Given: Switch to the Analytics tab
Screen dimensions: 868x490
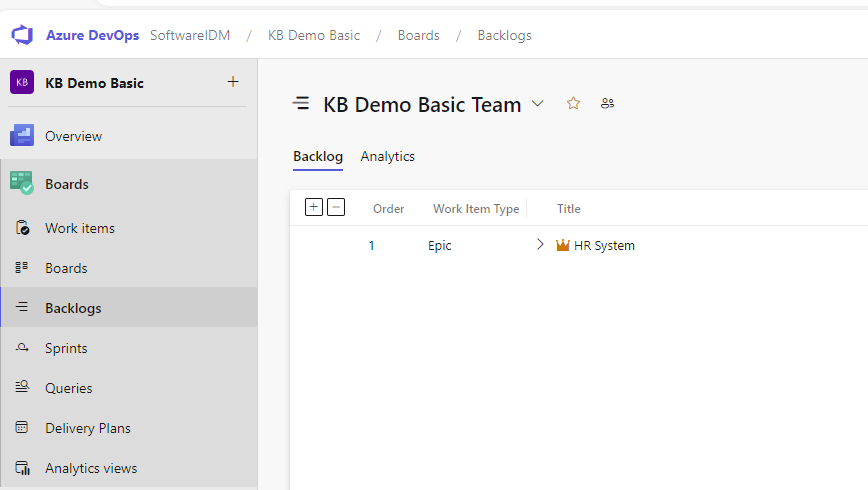Looking at the screenshot, I should [388, 157].
